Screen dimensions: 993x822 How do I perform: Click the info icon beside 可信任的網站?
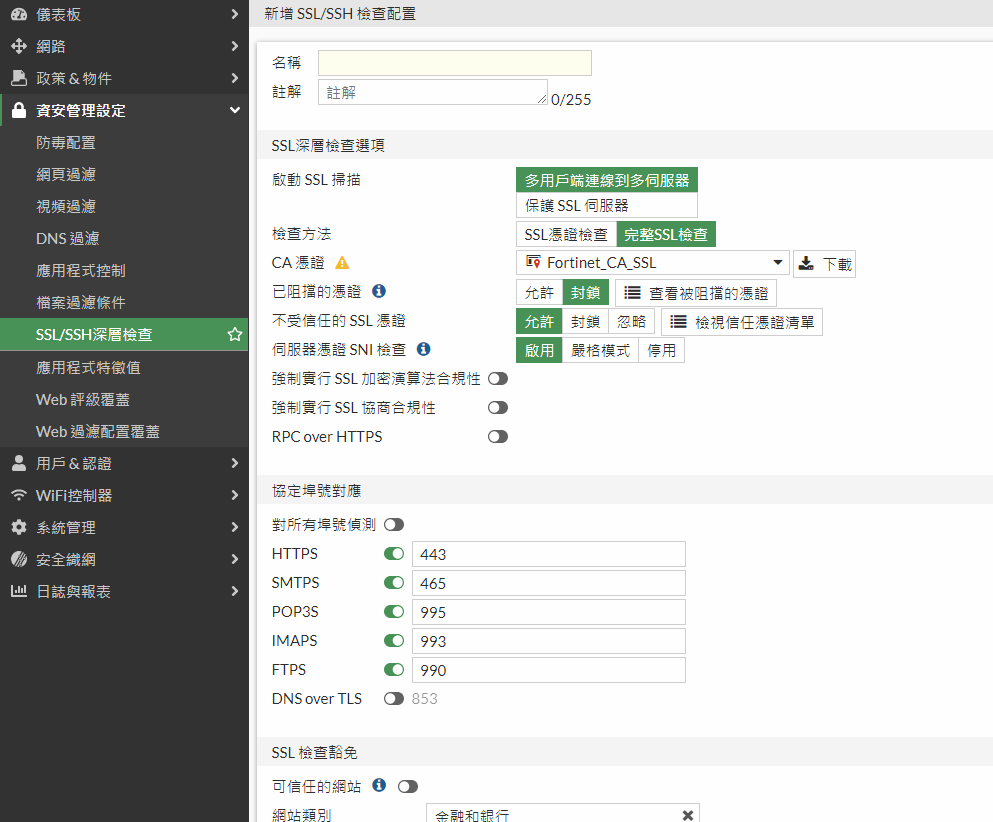point(379,786)
